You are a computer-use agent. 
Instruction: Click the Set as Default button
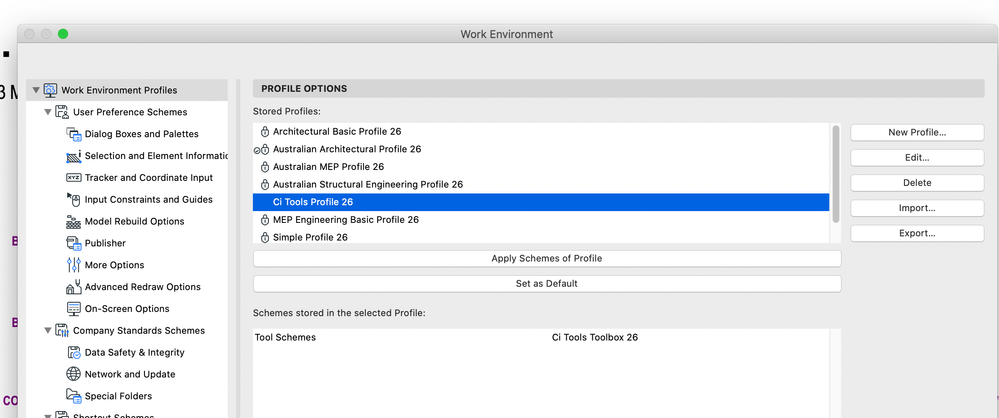click(x=546, y=283)
